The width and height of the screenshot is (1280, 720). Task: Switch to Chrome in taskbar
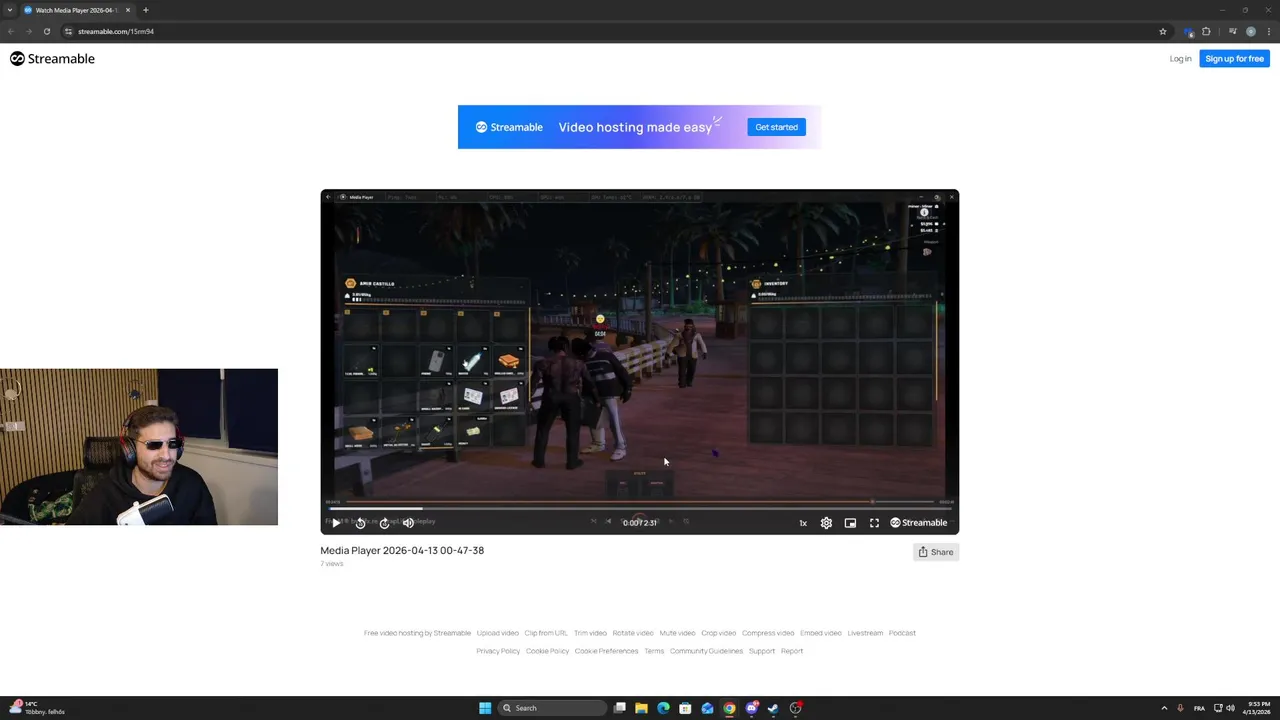(x=729, y=708)
